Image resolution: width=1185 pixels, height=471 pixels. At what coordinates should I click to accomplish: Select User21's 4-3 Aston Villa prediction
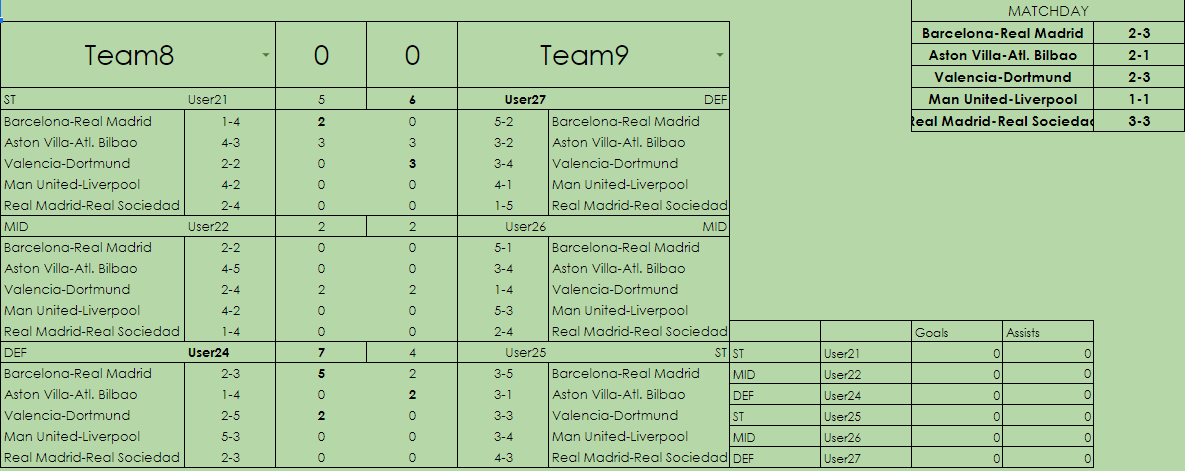230,142
